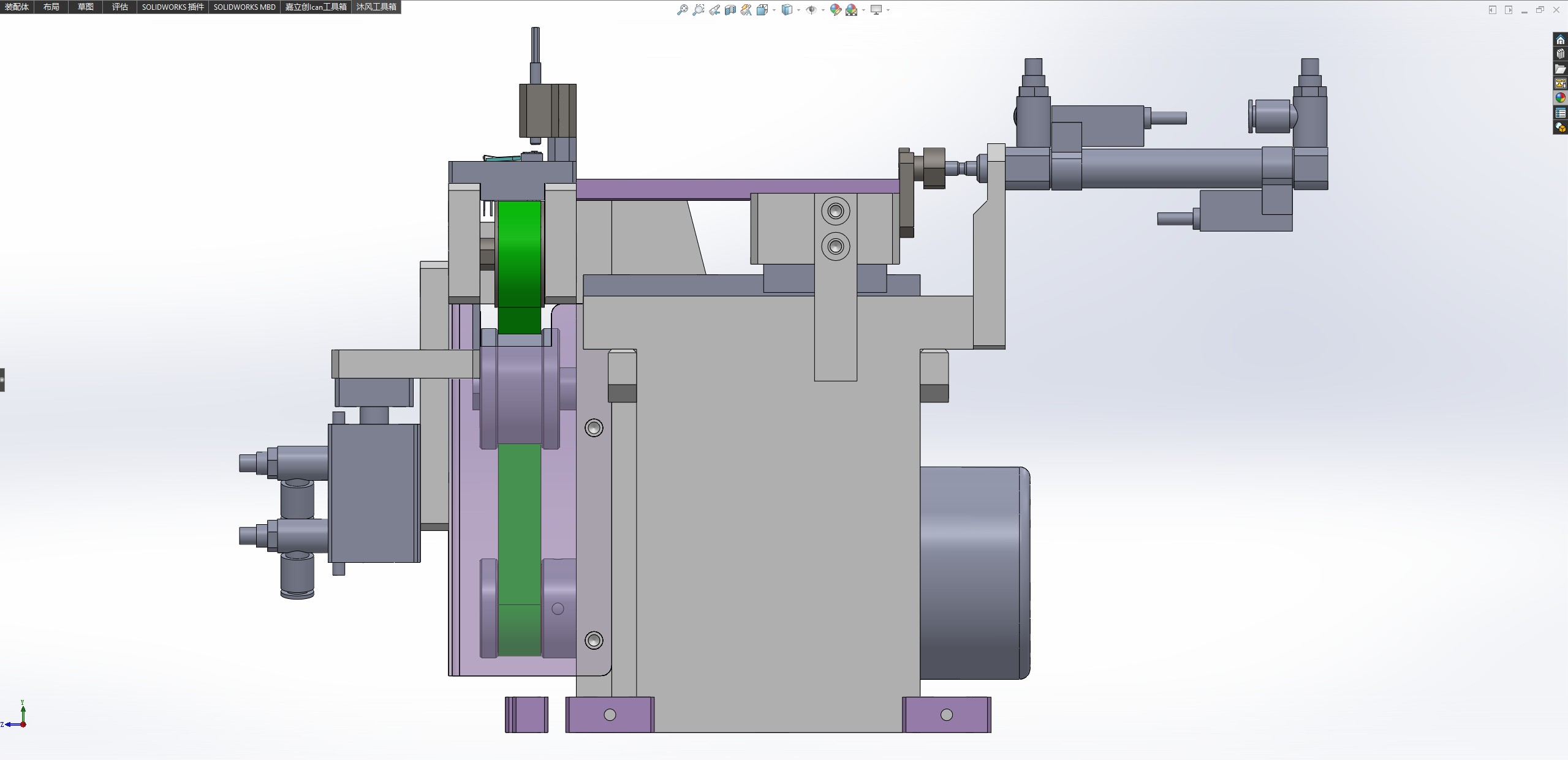
Task: Switch to the 评估 tab
Action: [120, 7]
